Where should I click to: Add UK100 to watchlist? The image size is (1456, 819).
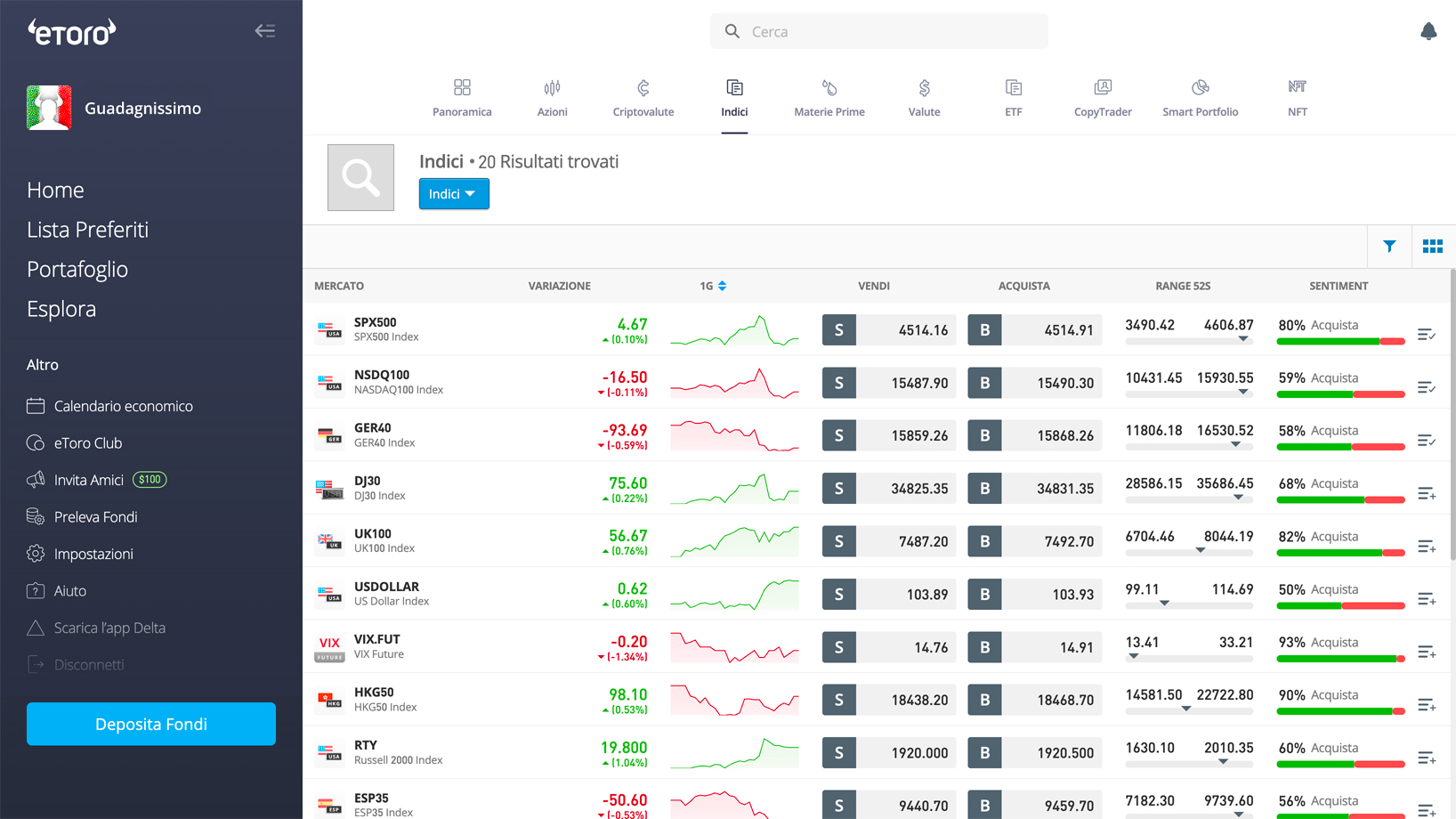click(x=1426, y=547)
